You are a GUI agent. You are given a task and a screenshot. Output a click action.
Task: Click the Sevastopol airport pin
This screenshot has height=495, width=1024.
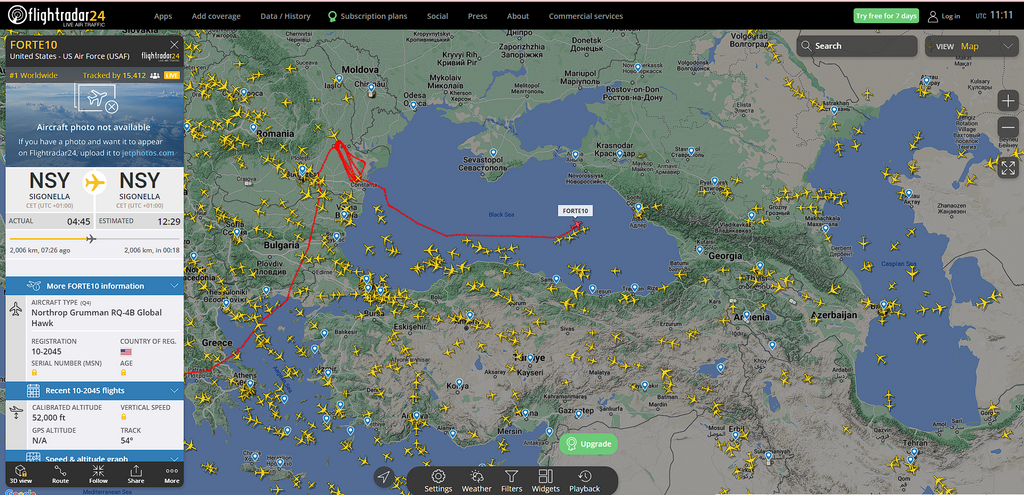point(493,153)
